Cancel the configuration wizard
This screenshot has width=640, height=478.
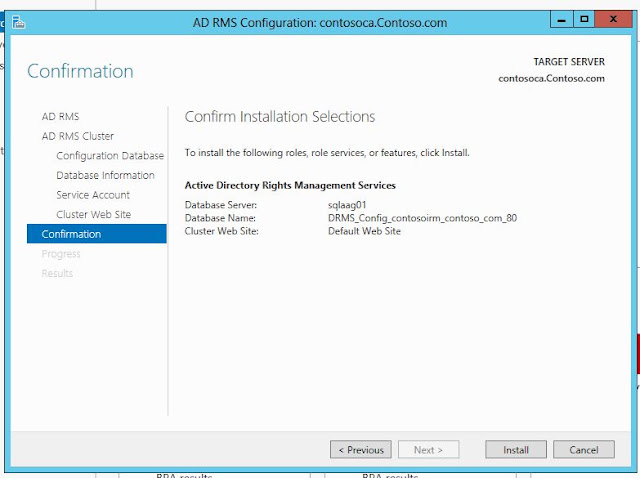tap(584, 449)
